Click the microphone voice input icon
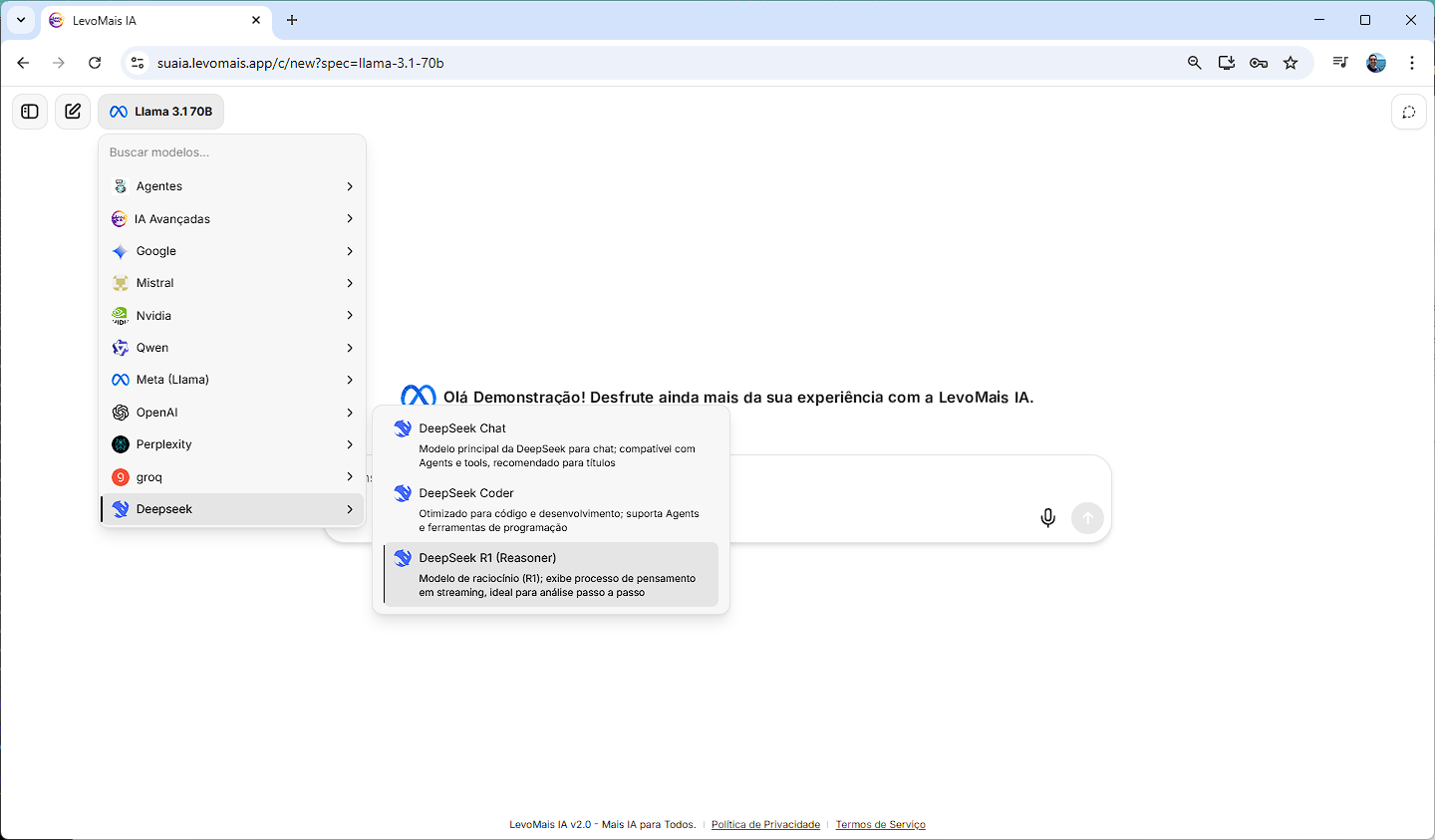Screen dimensions: 1435x840 click(1047, 518)
